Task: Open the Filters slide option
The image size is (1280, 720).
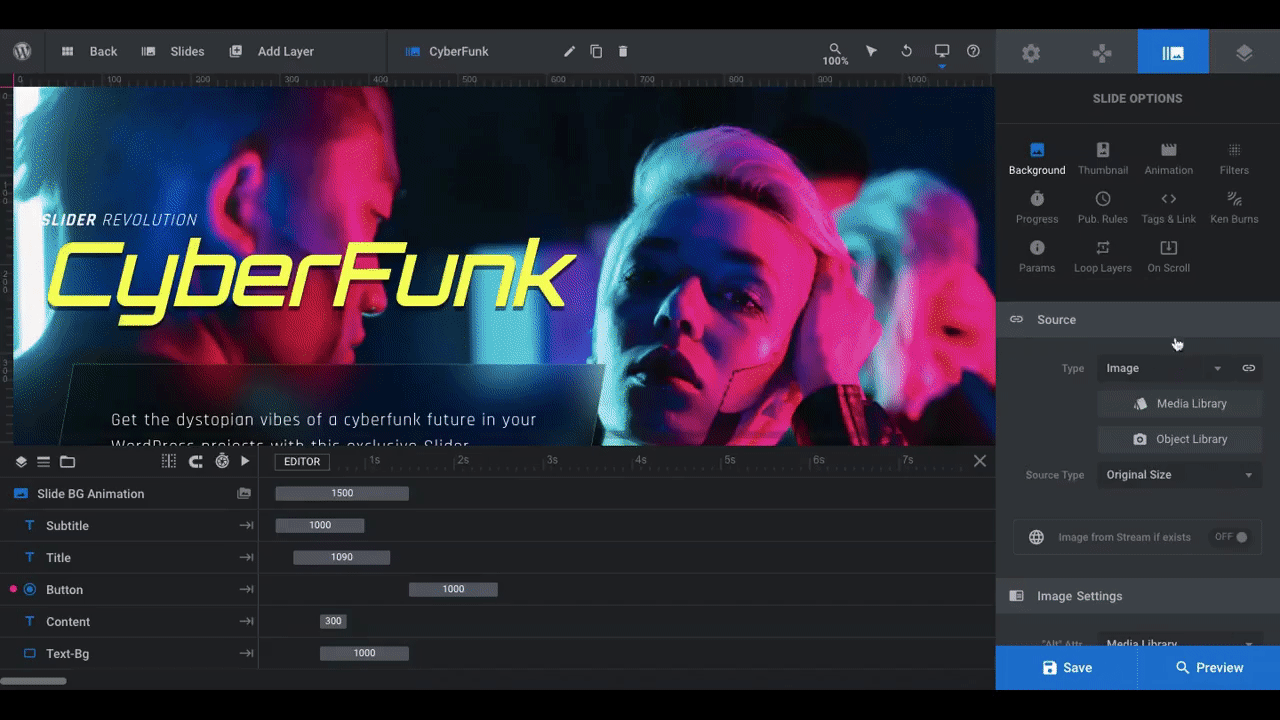Action: pos(1234,159)
